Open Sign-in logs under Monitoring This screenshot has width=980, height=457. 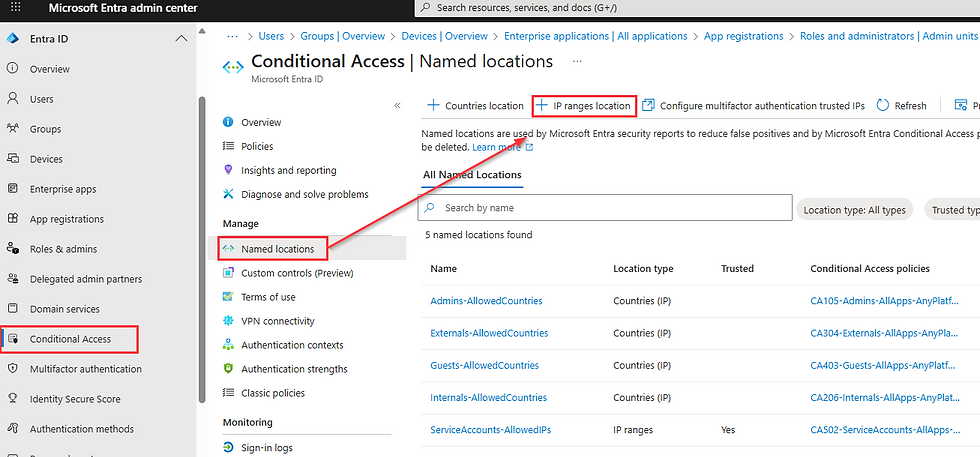[267, 448]
